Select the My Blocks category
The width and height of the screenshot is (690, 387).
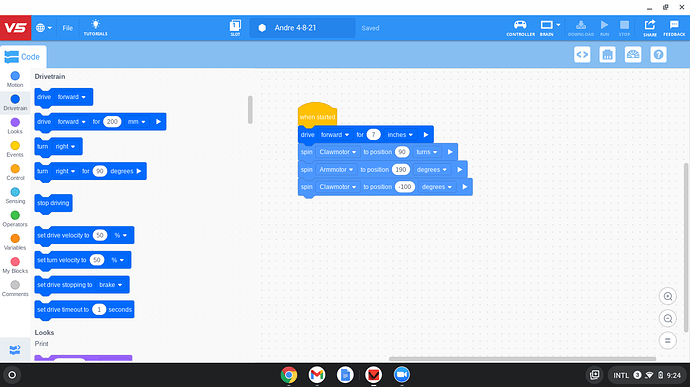click(15, 265)
